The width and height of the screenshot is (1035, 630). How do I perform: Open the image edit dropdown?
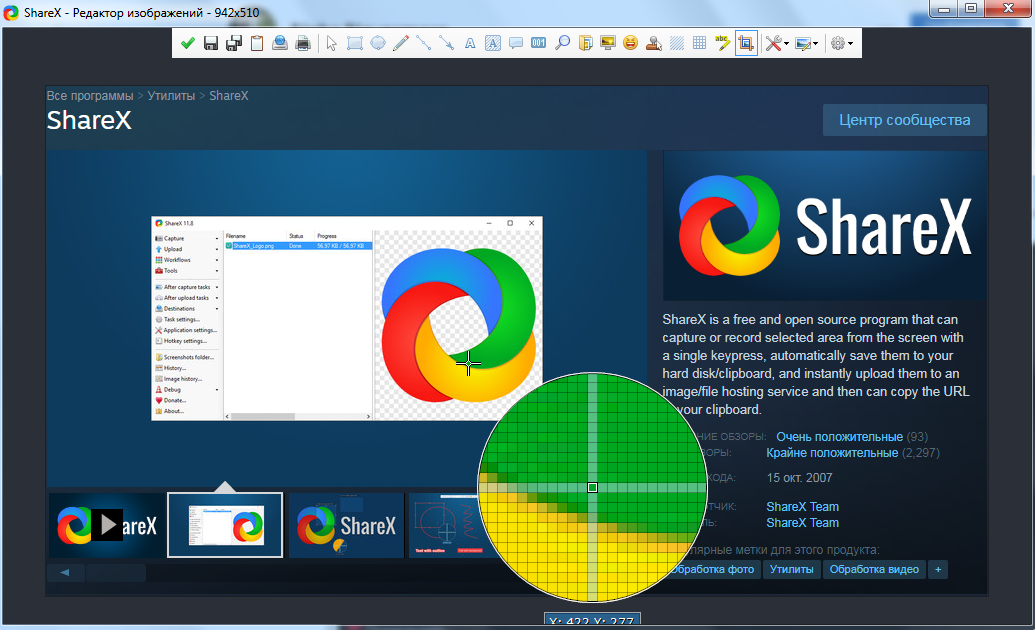point(807,44)
